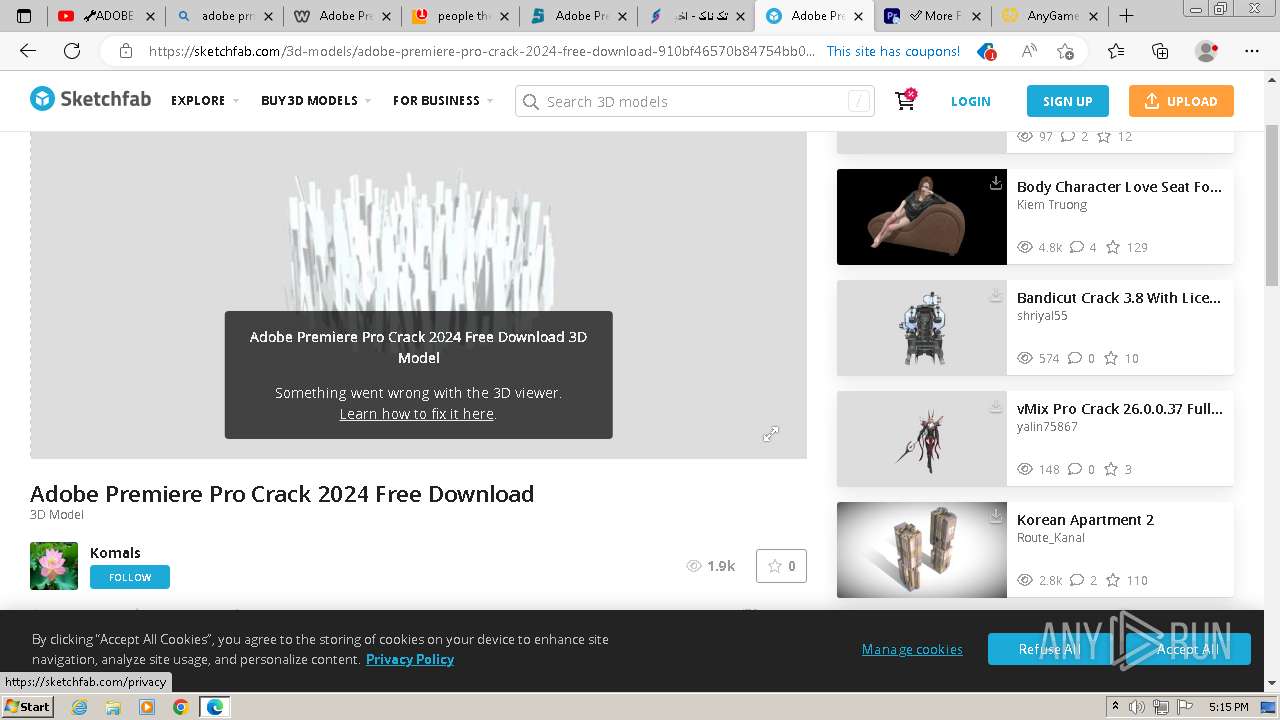This screenshot has height=720, width=1280.
Task: Click download icon on Korean Apartment 2 card
Action: [996, 516]
